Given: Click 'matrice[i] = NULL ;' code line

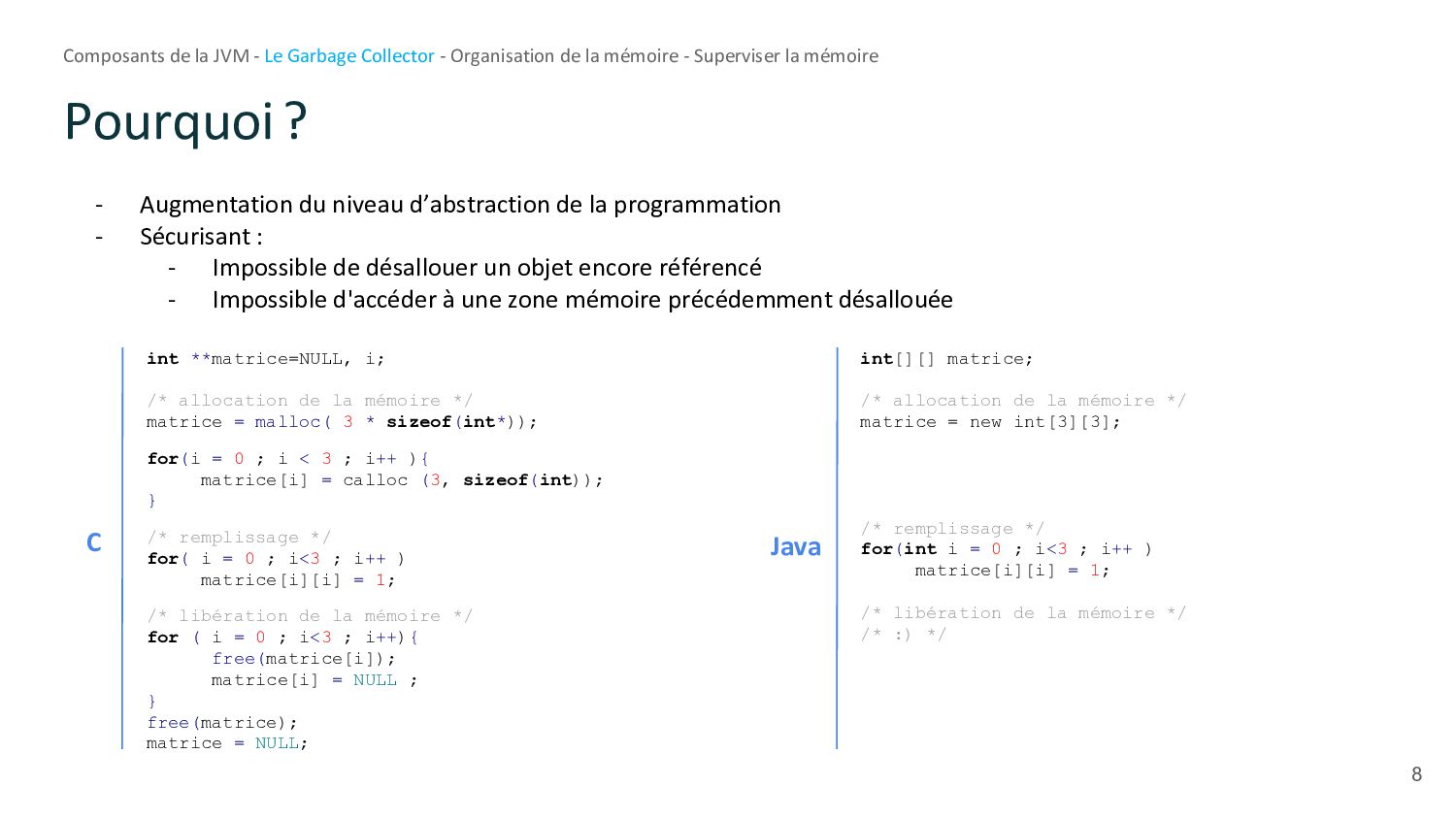Looking at the screenshot, I should click(x=314, y=680).
